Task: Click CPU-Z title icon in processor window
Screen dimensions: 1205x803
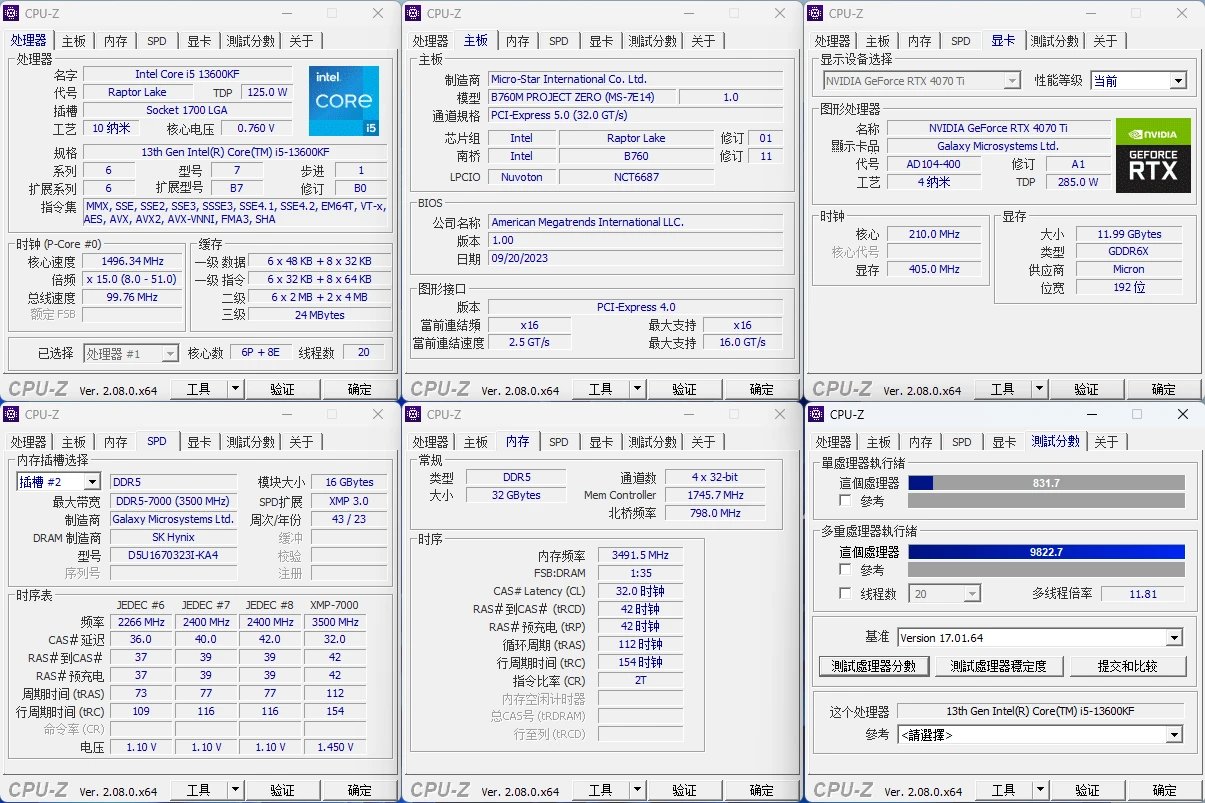Action: point(13,13)
